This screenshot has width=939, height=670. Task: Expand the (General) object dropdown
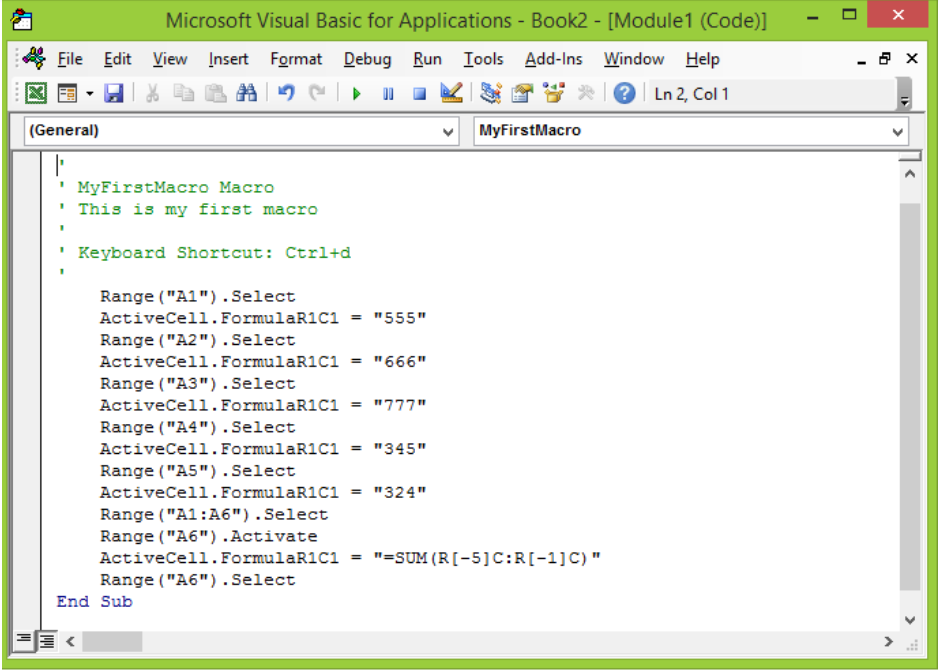(x=447, y=131)
